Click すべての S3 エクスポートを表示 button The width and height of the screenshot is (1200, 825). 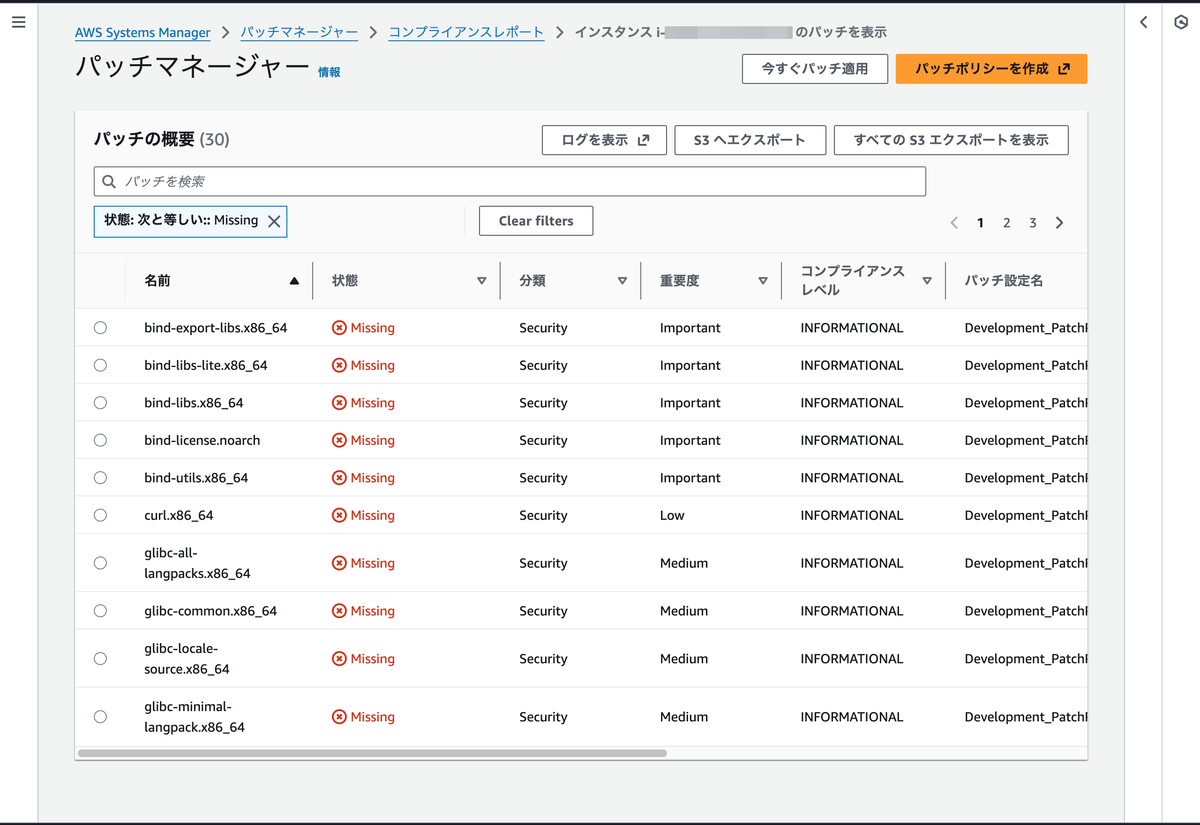(x=951, y=140)
